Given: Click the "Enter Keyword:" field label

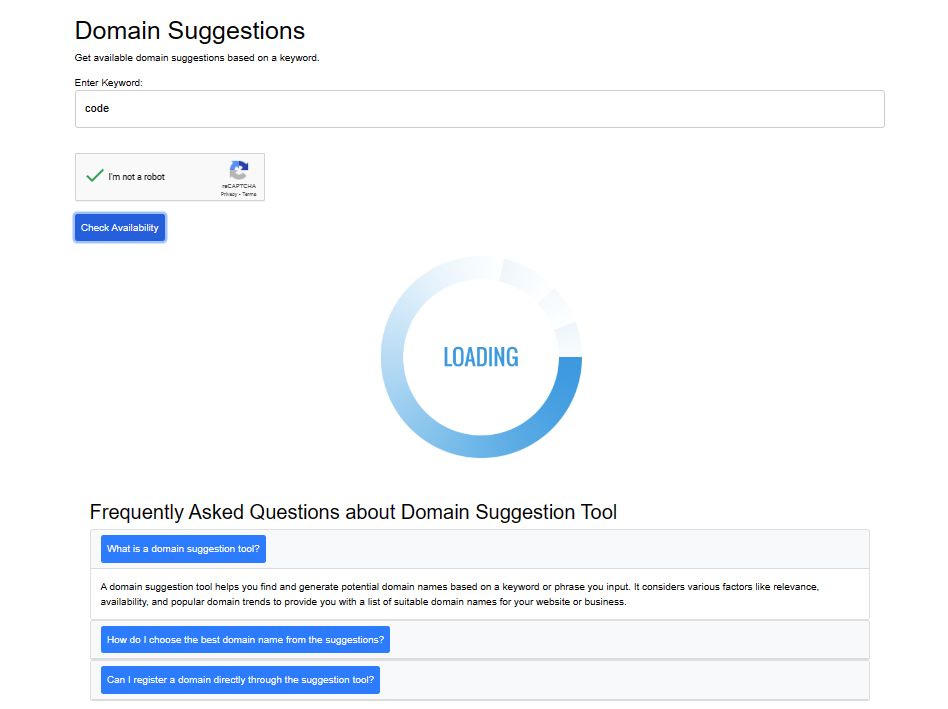Looking at the screenshot, I should click(x=109, y=82).
